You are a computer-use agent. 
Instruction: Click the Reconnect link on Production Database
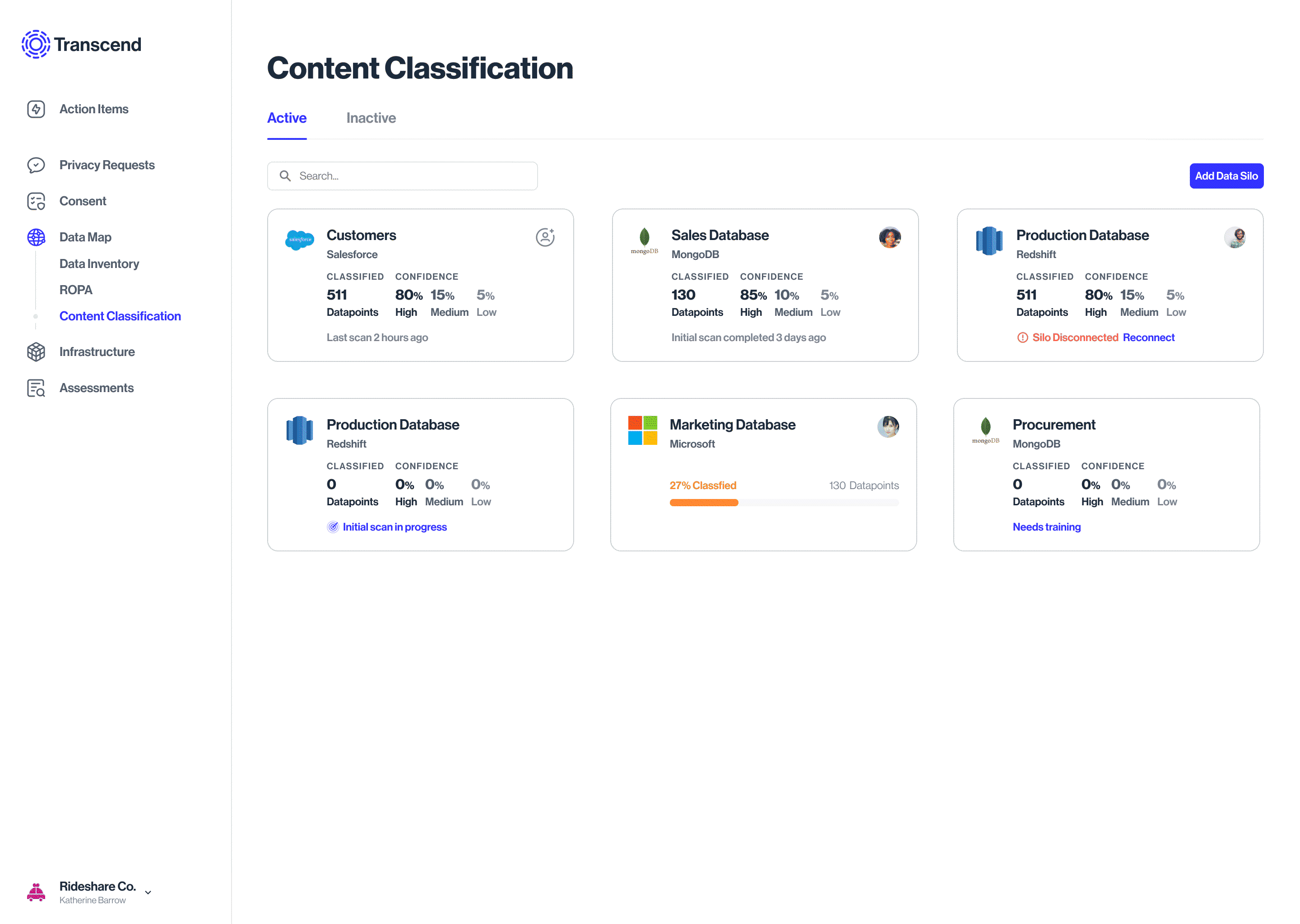(x=1148, y=337)
